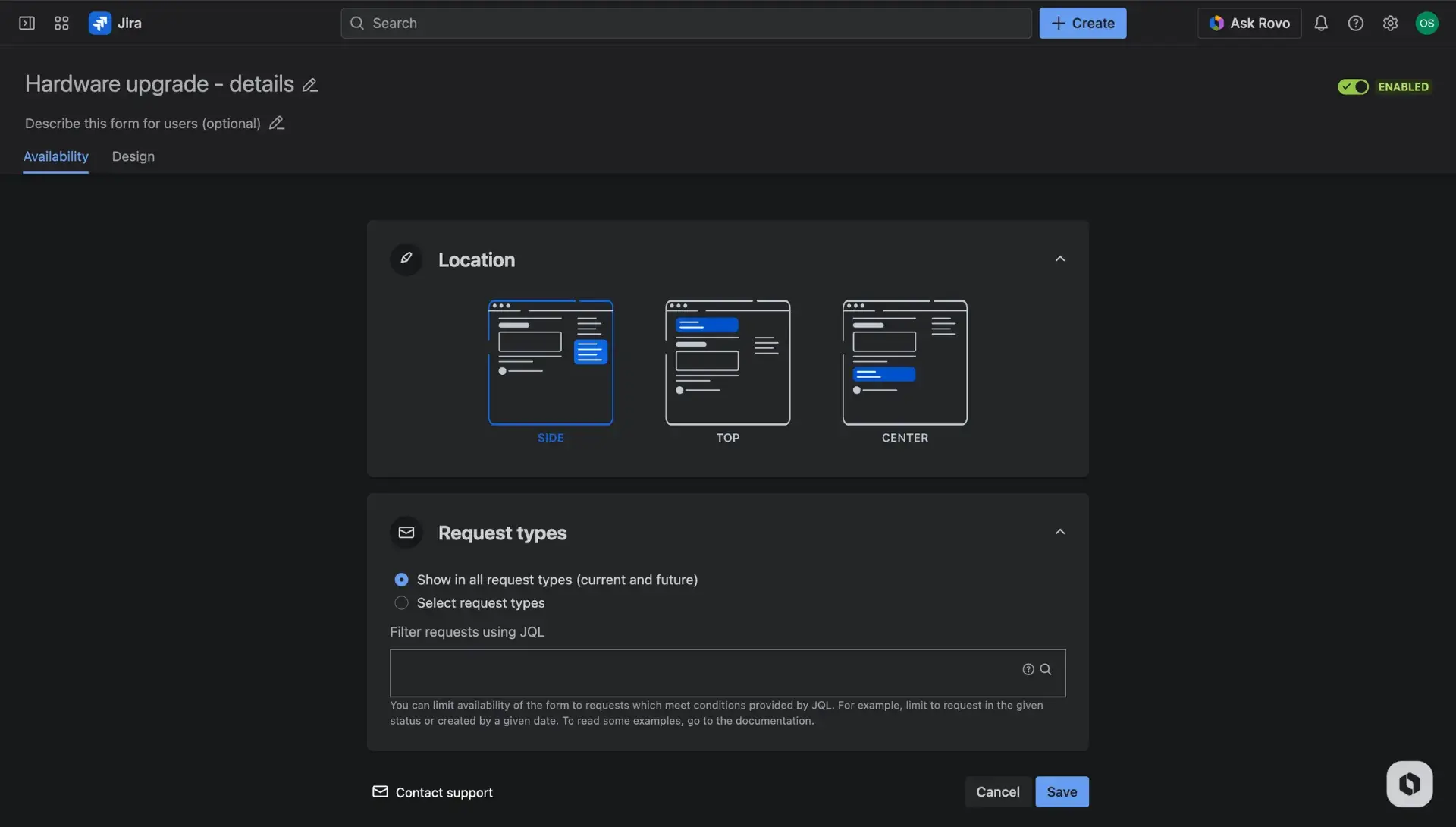
Task: Open Jira settings via the gear icon
Action: click(x=1391, y=23)
